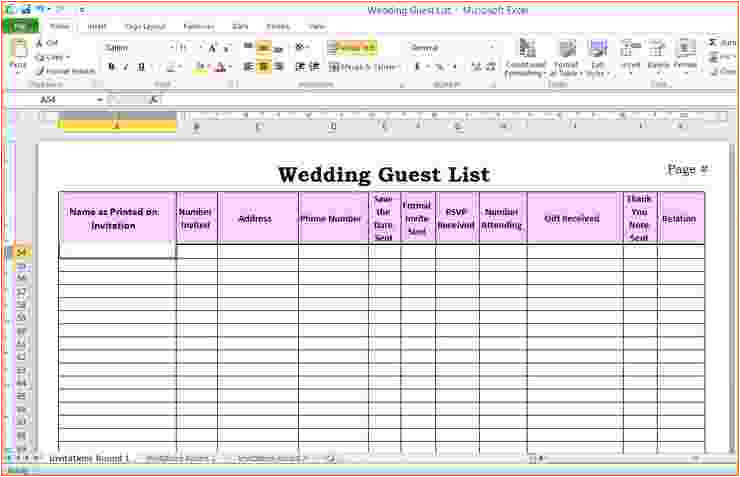Screen dimensions: 740x477
Task: Select the Invitations Round 1 sheet tab
Action: [89, 458]
